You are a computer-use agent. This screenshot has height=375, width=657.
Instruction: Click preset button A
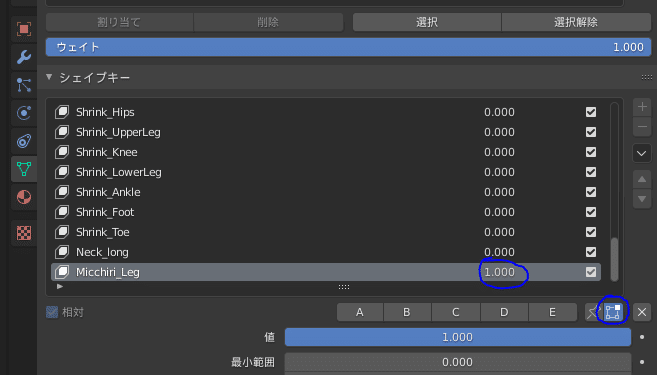tap(360, 312)
